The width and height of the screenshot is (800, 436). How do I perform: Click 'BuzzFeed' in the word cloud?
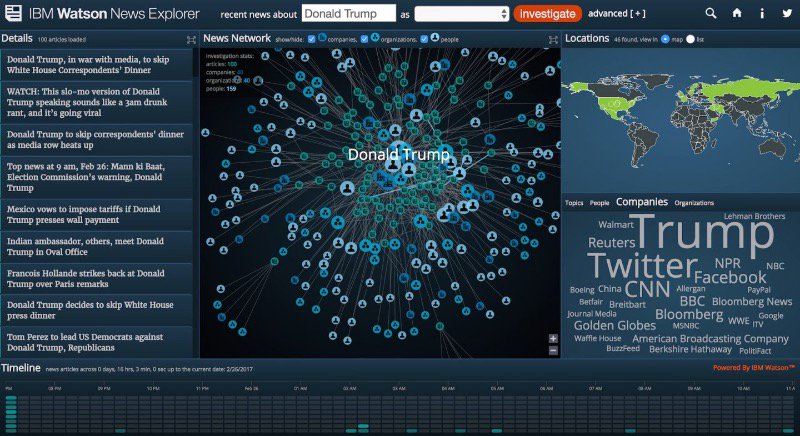[623, 348]
